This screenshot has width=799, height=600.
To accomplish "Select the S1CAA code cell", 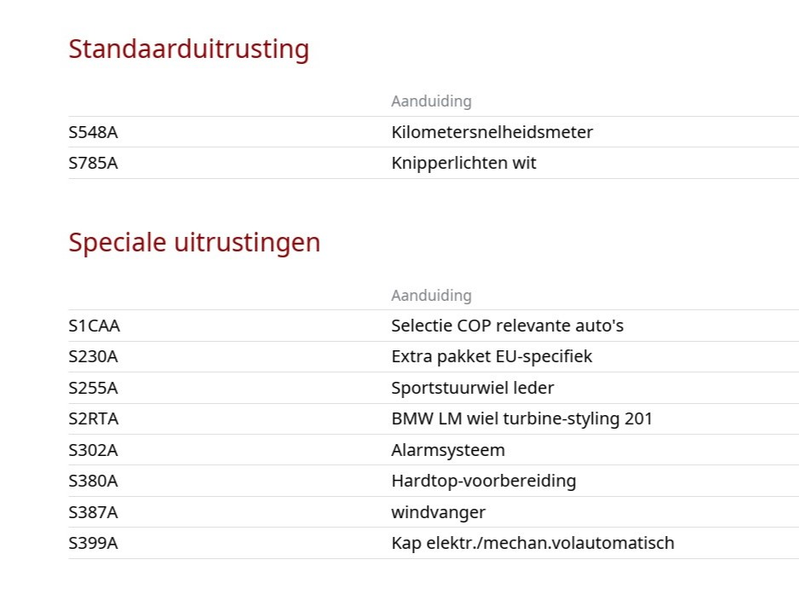I will 94,326.
